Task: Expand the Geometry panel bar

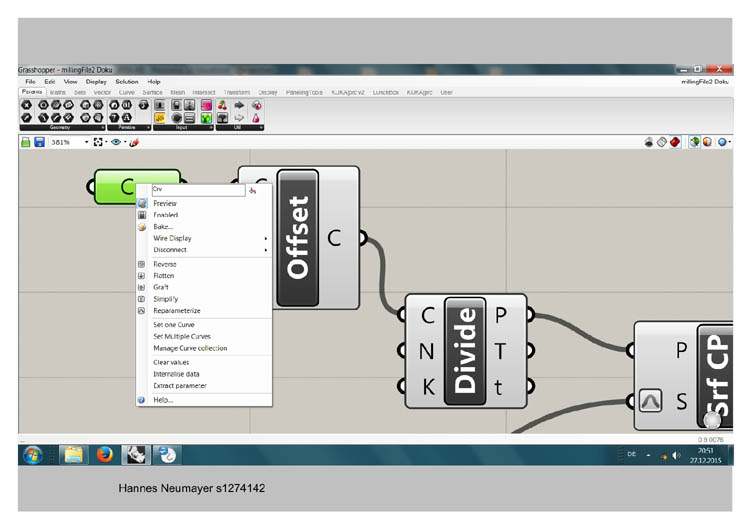Action: (x=62, y=128)
